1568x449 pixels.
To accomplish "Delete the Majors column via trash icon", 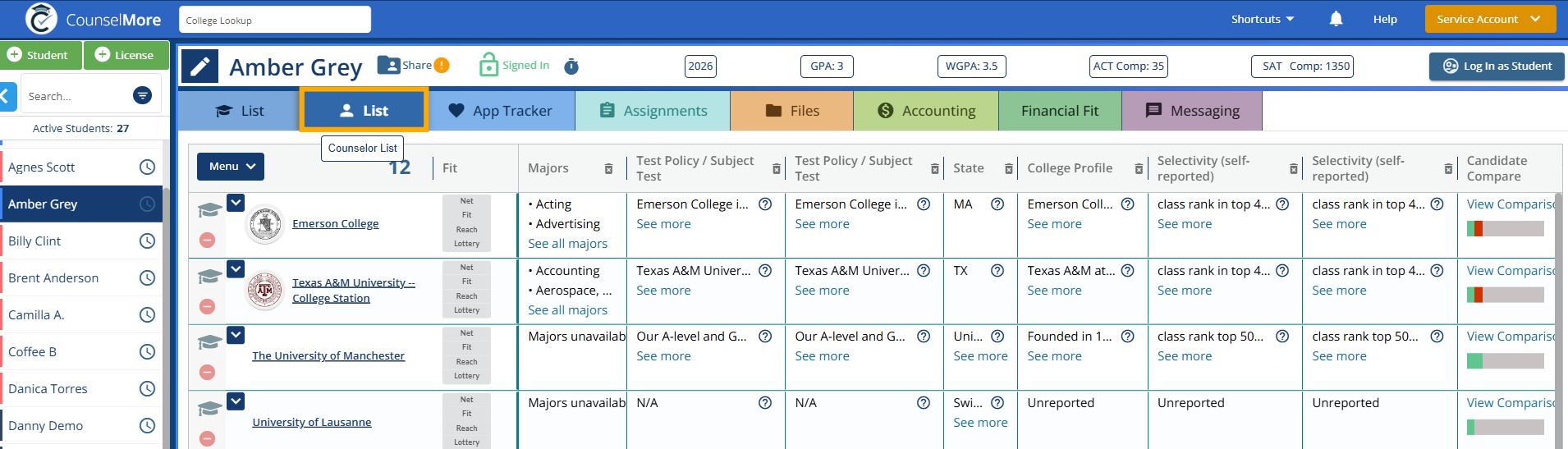I will [x=608, y=168].
